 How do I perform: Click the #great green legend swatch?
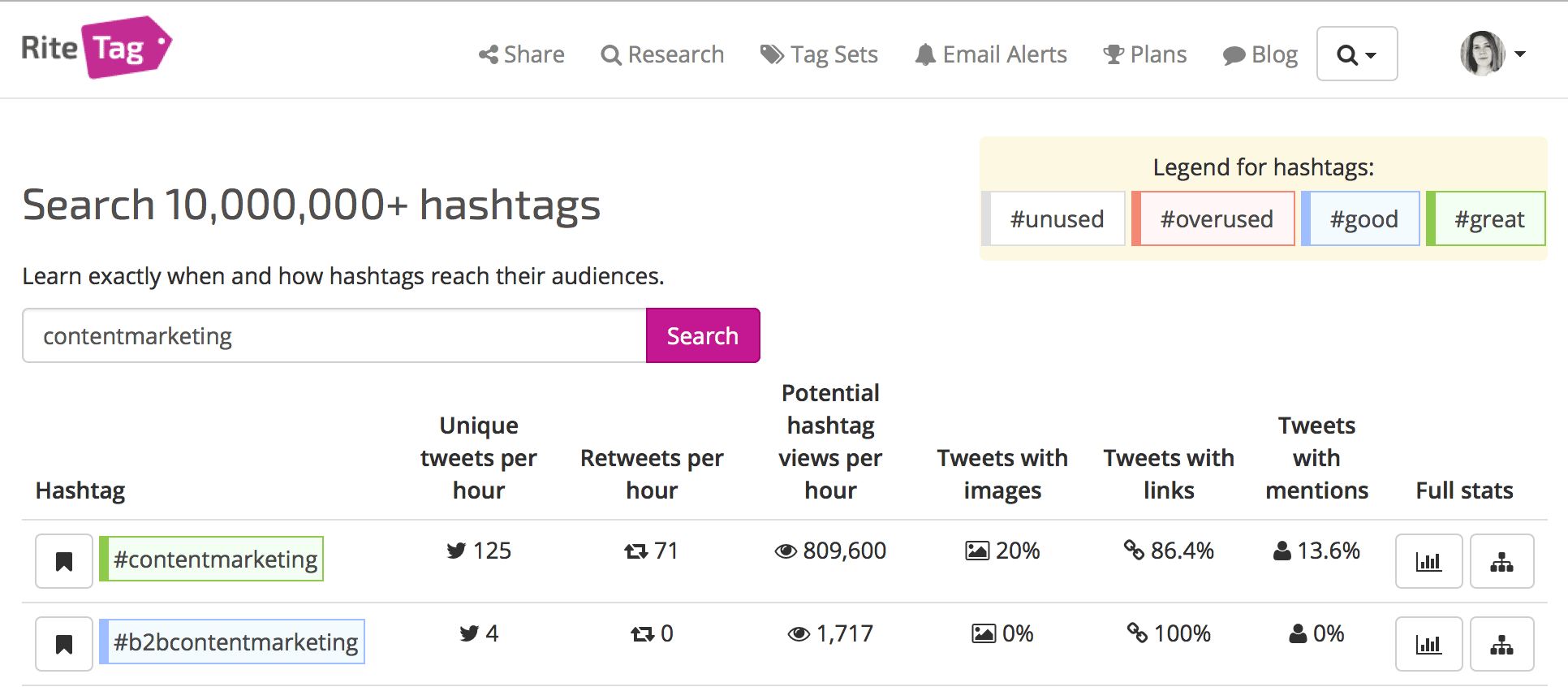[x=1487, y=219]
